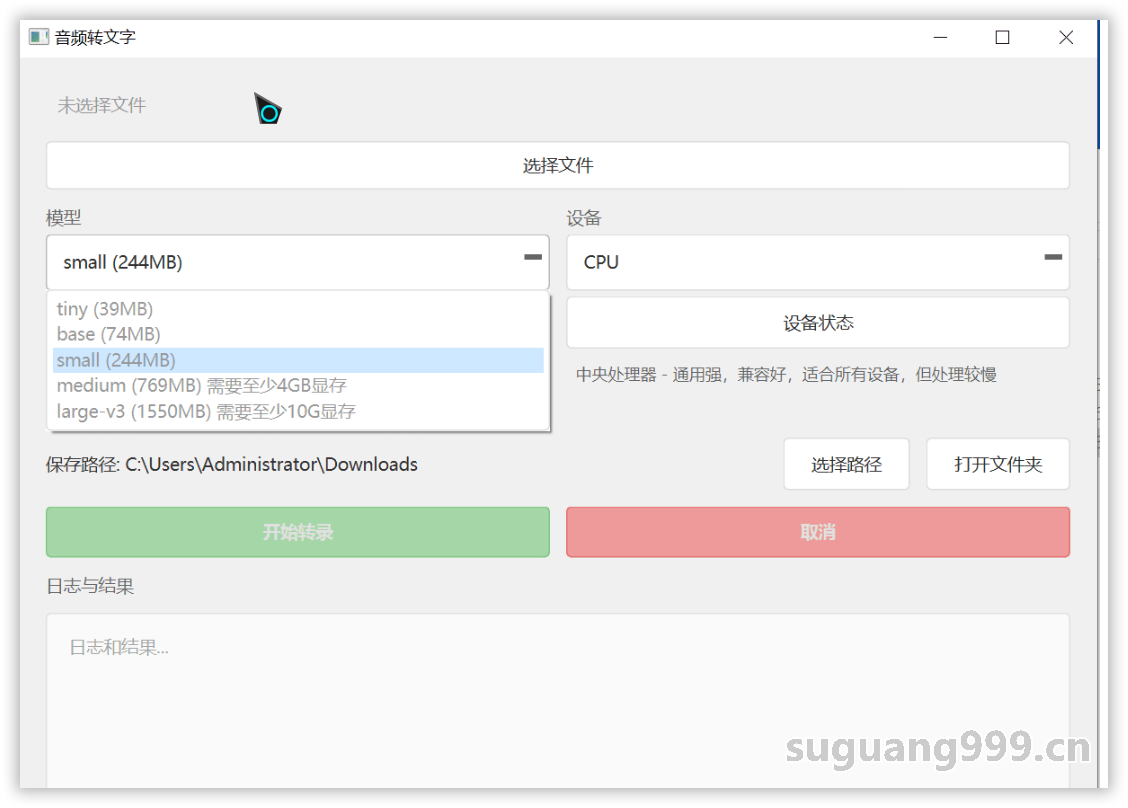The width and height of the screenshot is (1128, 808).
Task: Maximize the 音频转文字 window
Action: click(x=1002, y=37)
